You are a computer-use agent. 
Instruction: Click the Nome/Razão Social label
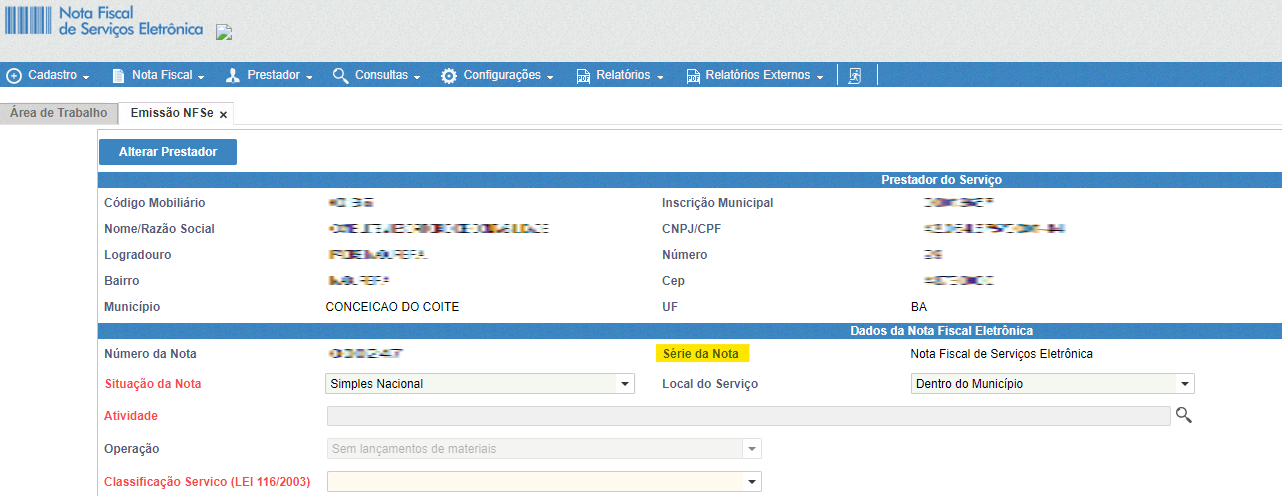tap(159, 229)
